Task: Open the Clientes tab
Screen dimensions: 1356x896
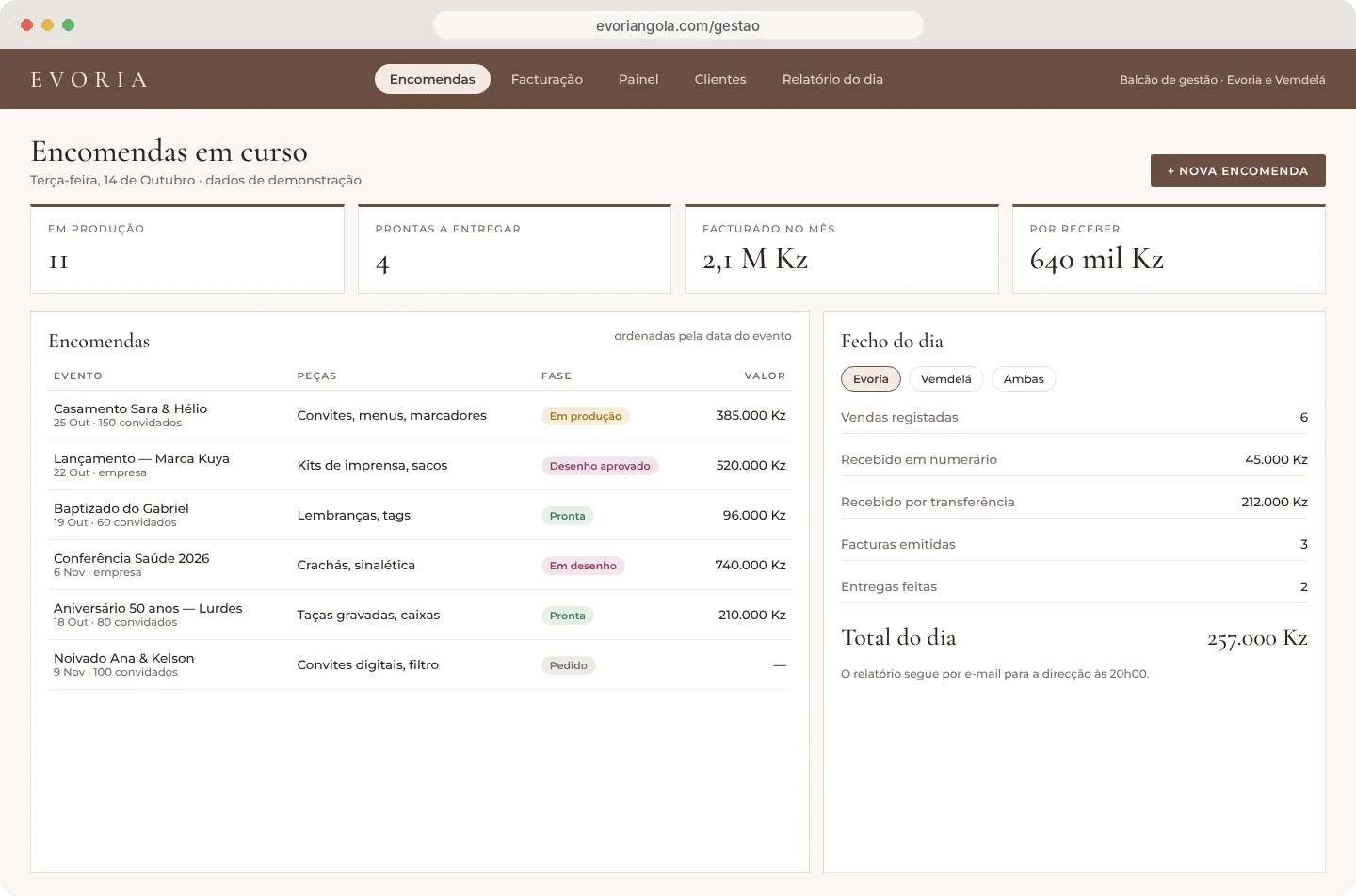Action: pyautogui.click(x=720, y=79)
